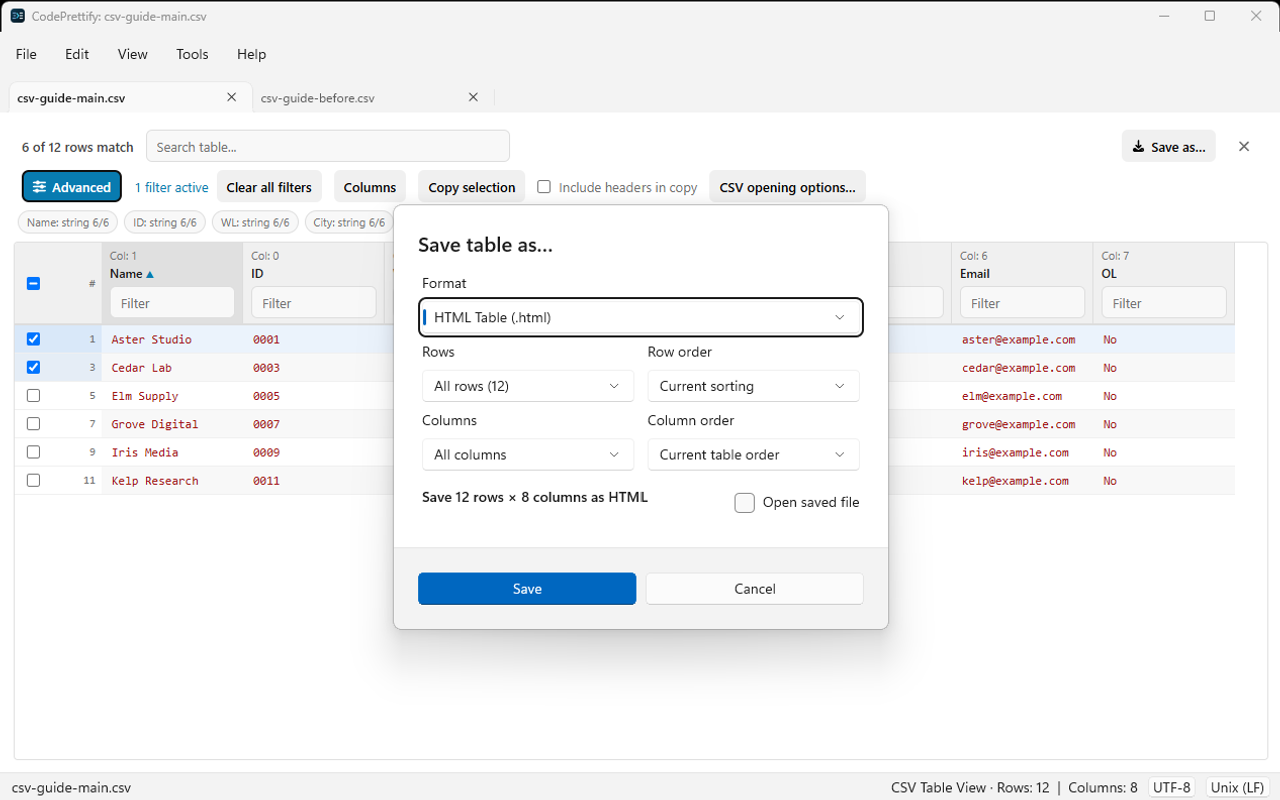Close the csv-guide-main.csv tab
1280x800 pixels.
232,97
